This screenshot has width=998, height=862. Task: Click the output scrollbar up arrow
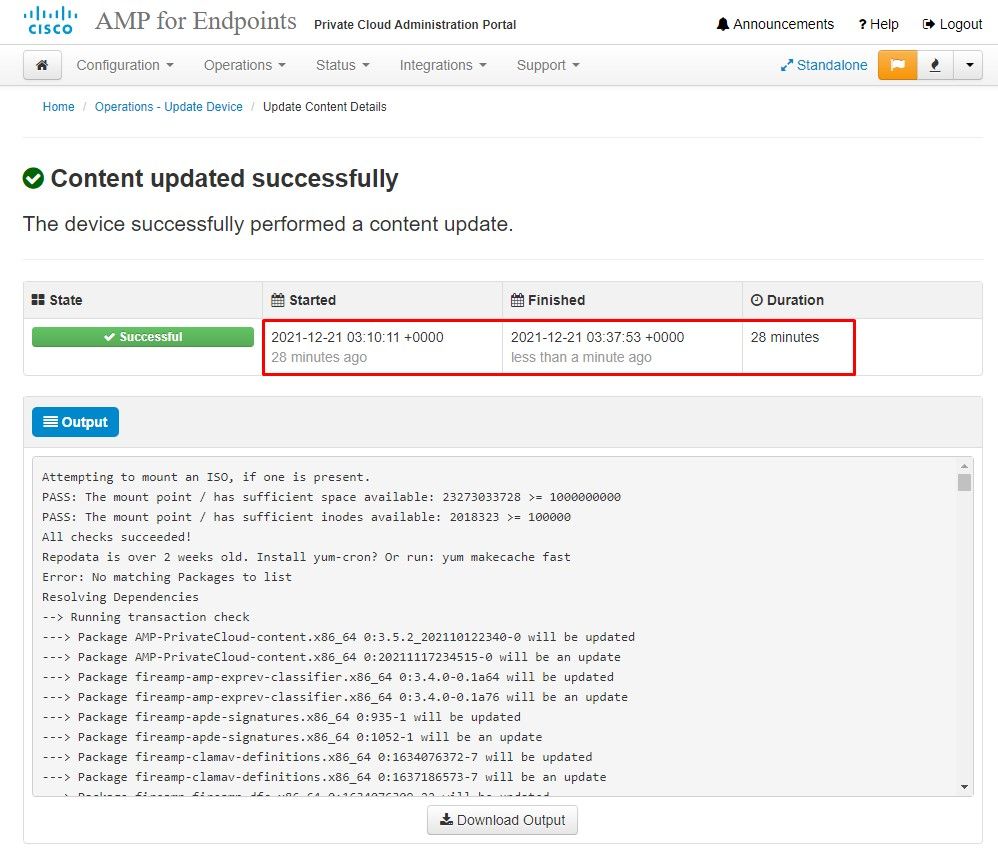point(964,466)
